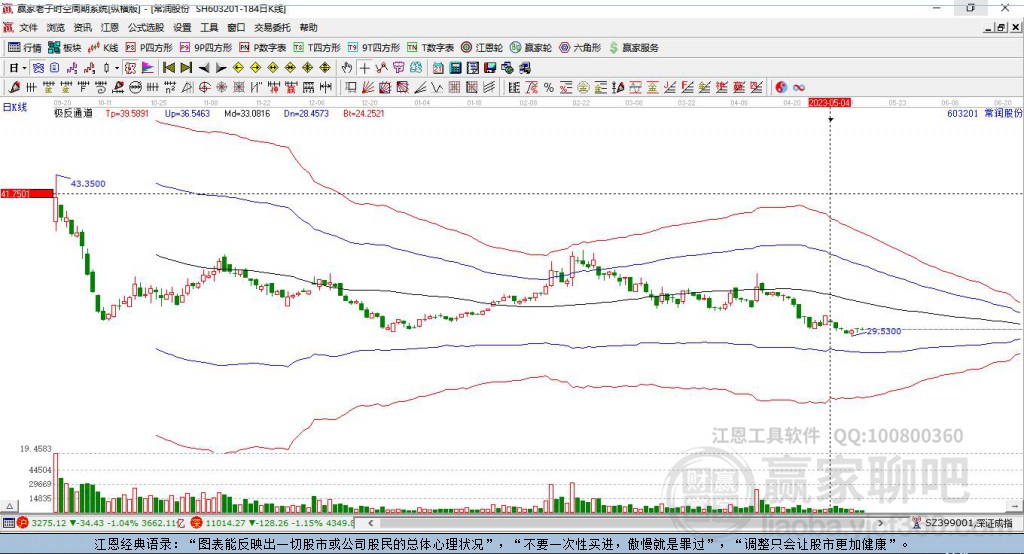Open the 设置 menu
The height and width of the screenshot is (554, 1024).
click(x=182, y=27)
